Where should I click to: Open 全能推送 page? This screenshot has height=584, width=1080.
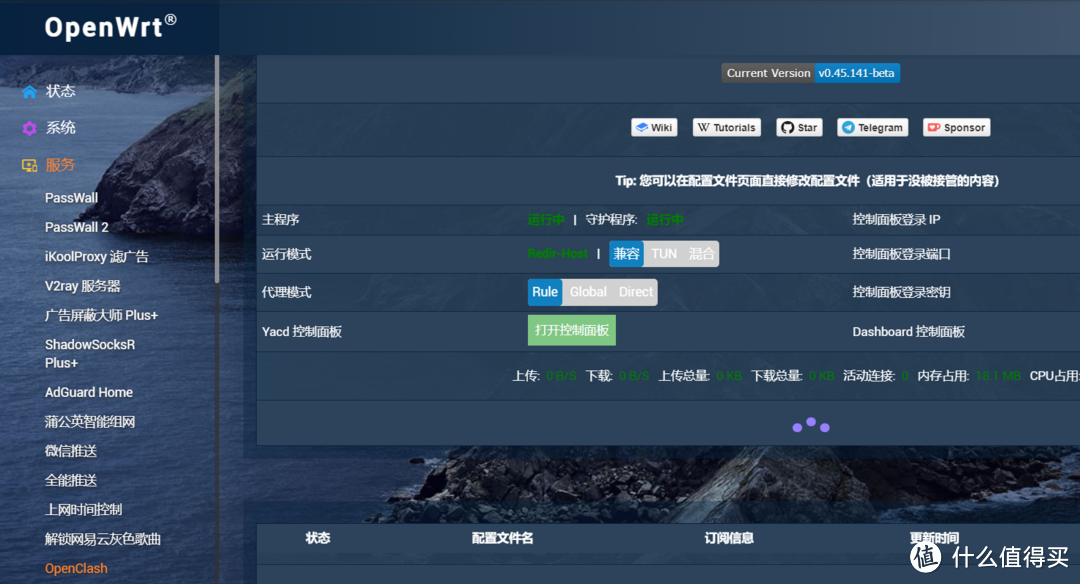pyautogui.click(x=71, y=481)
